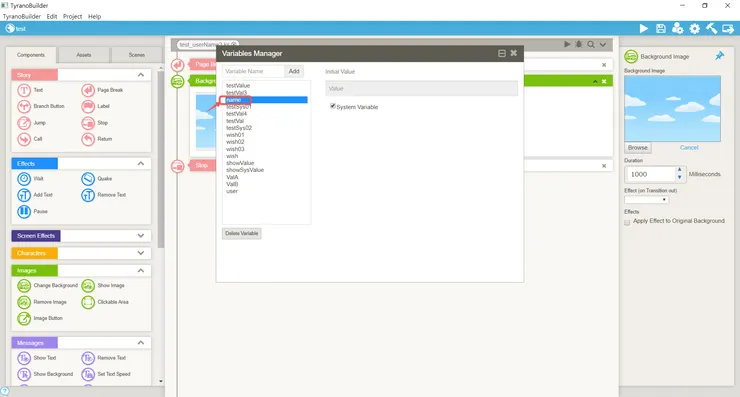Add a Branch Button component
The height and width of the screenshot is (397, 740).
[24, 106]
